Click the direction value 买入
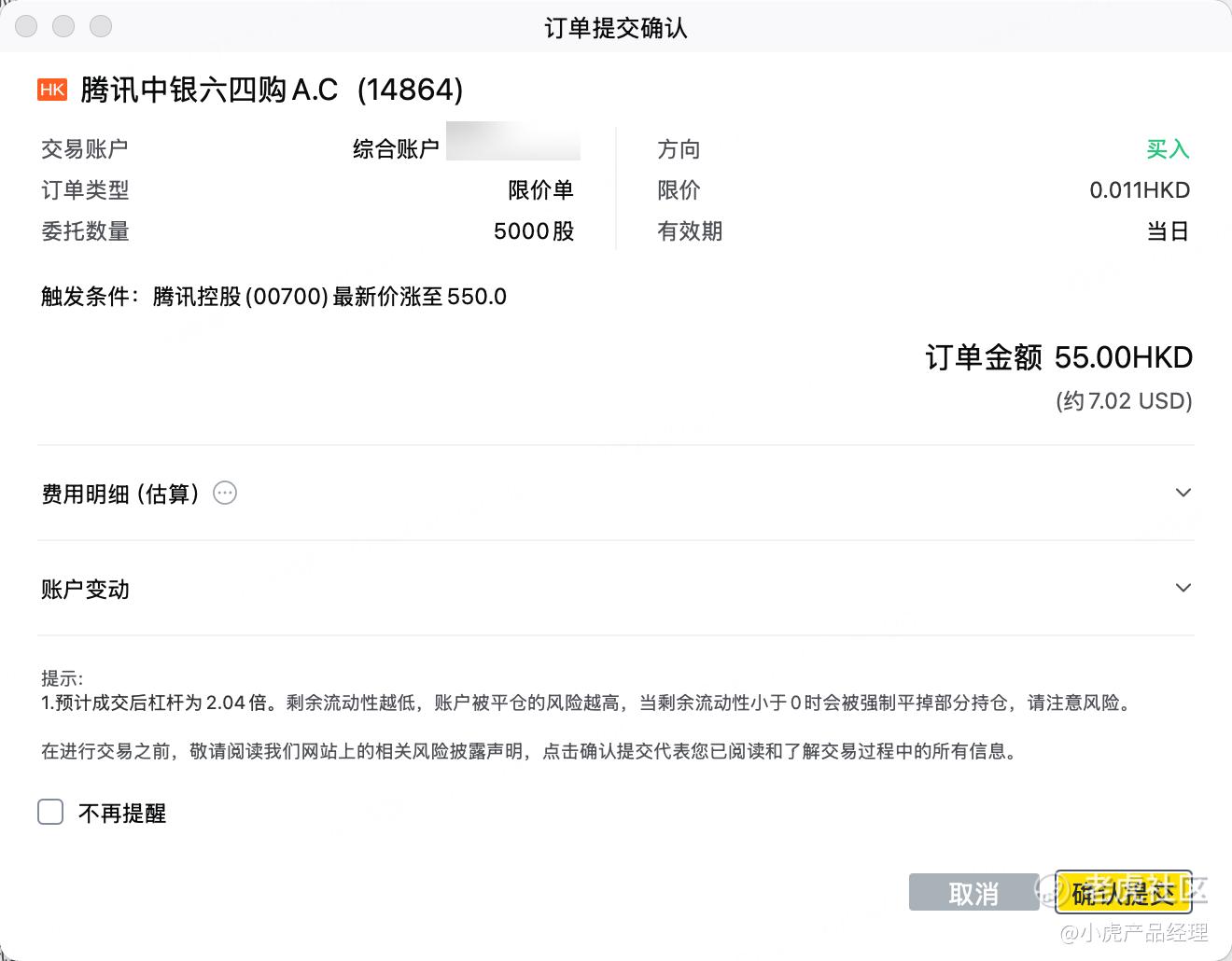Viewport: 1232px width, 961px height. click(1168, 148)
